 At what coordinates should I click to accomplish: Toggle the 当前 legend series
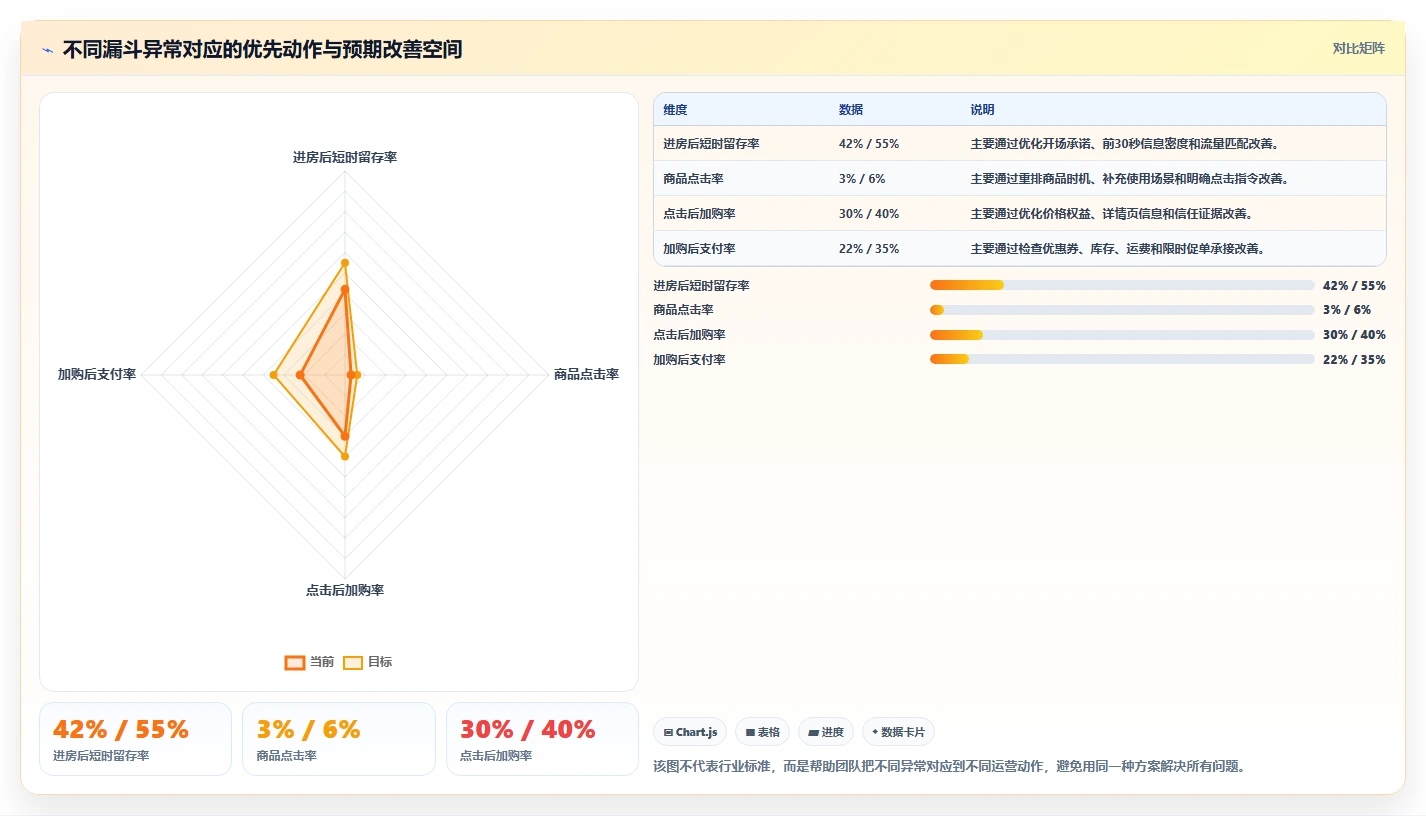pyautogui.click(x=310, y=662)
